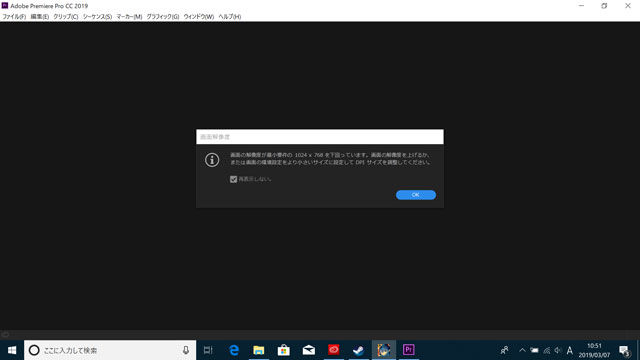Open File Explorer from the taskbar
Screen dimensions: 640x360
tap(258, 350)
